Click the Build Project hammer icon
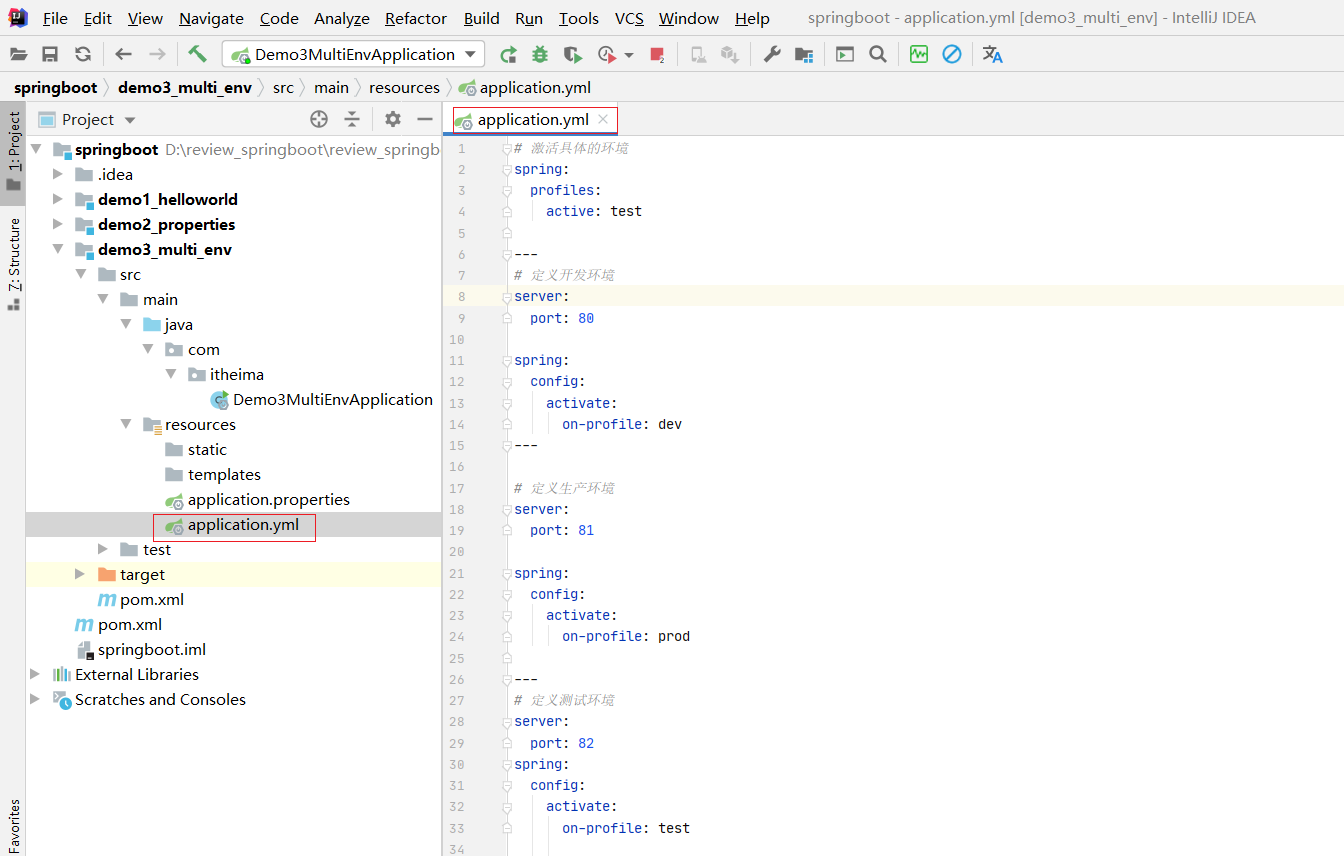 197,54
